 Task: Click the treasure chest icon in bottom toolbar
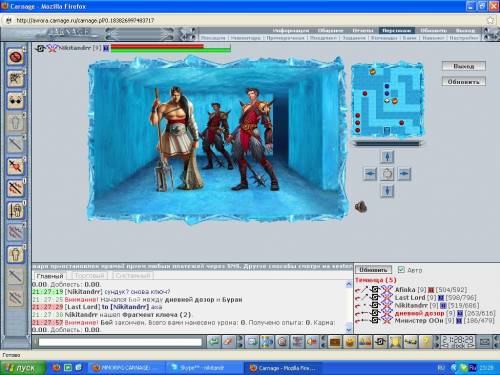pos(335,342)
